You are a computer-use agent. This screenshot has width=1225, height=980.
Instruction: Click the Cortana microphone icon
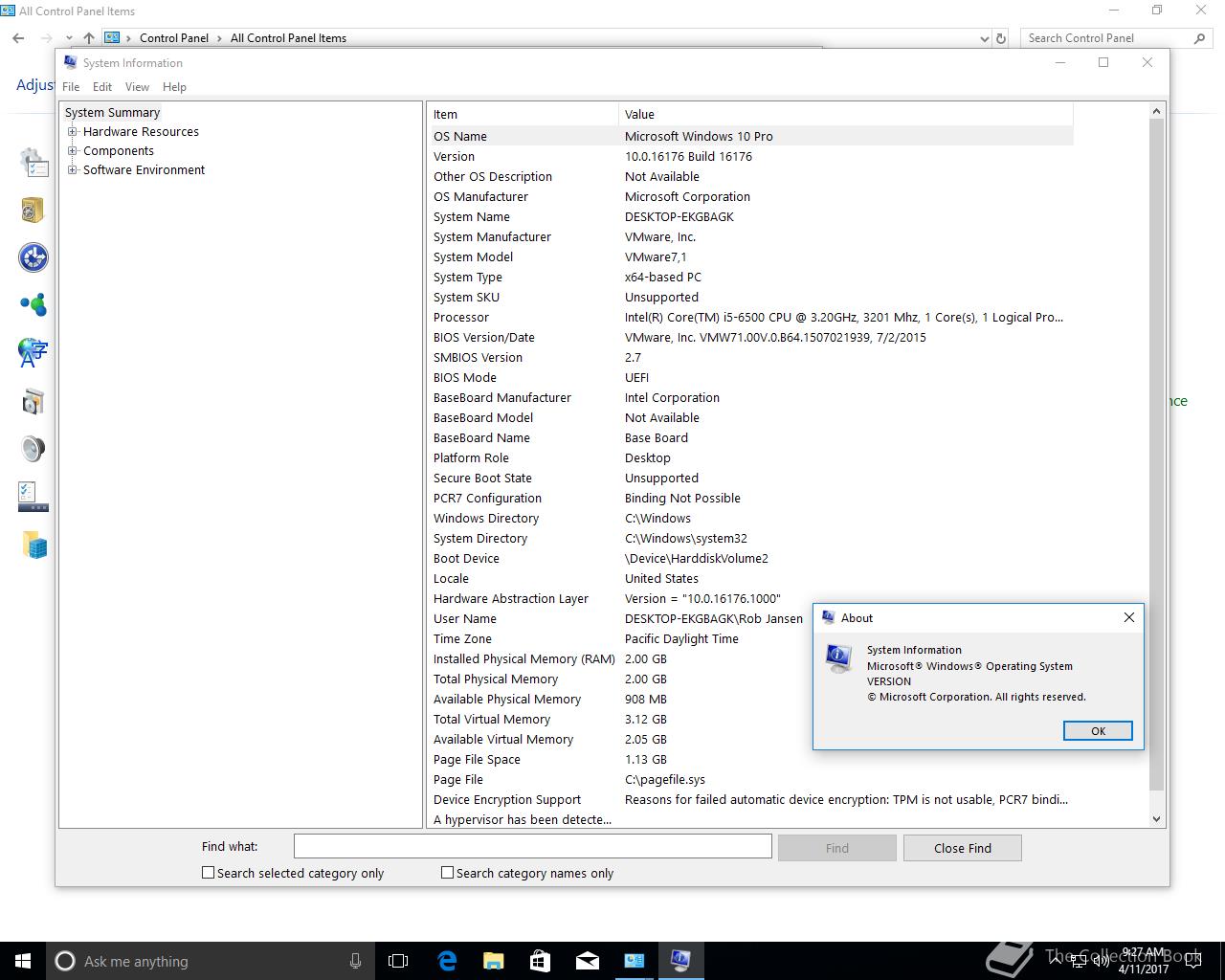click(355, 961)
